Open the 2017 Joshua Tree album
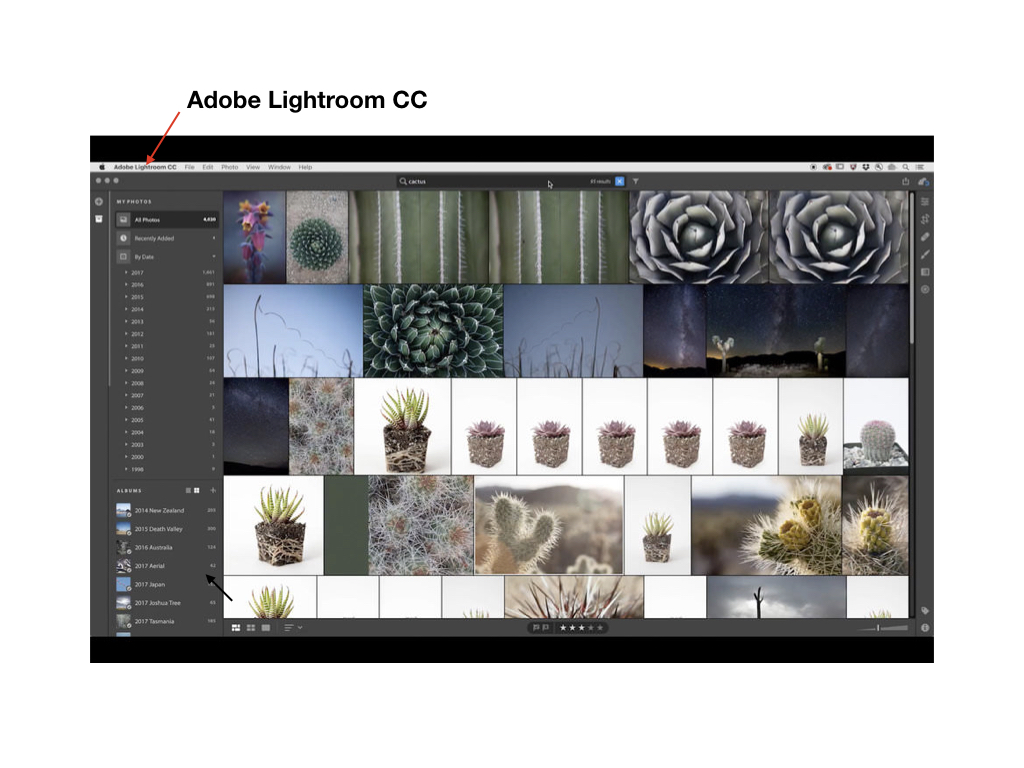This screenshot has width=1024, height=768. pos(167,603)
